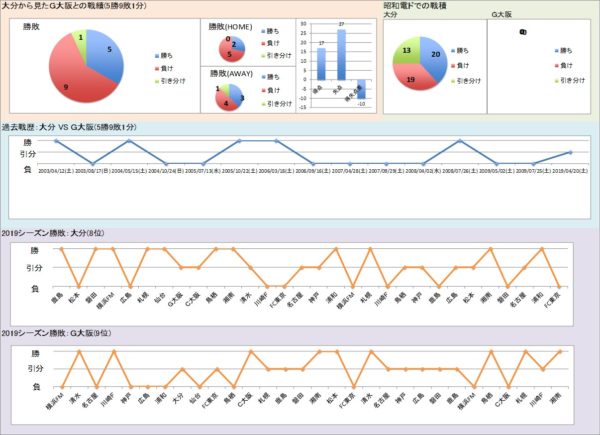Select the green 1 slice in the large 勝敗 pie
This screenshot has height=435, width=600.
[x=79, y=37]
